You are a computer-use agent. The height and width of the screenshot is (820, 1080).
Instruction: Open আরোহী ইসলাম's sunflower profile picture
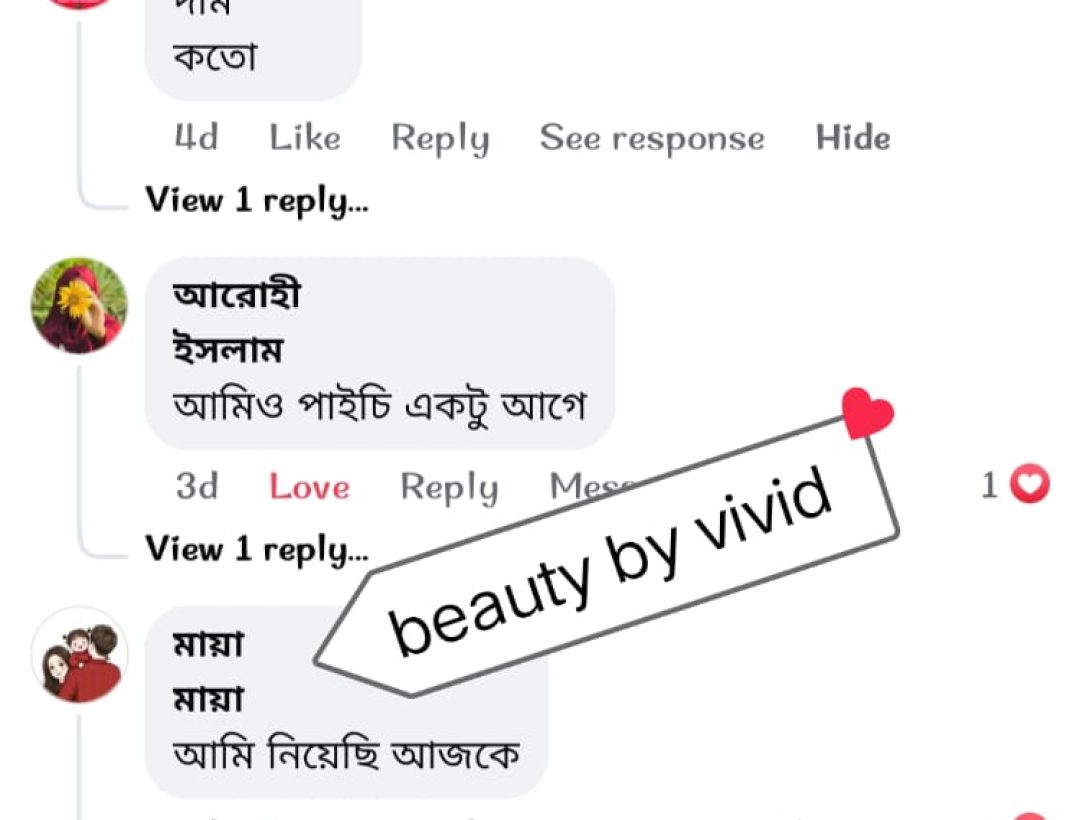click(79, 306)
